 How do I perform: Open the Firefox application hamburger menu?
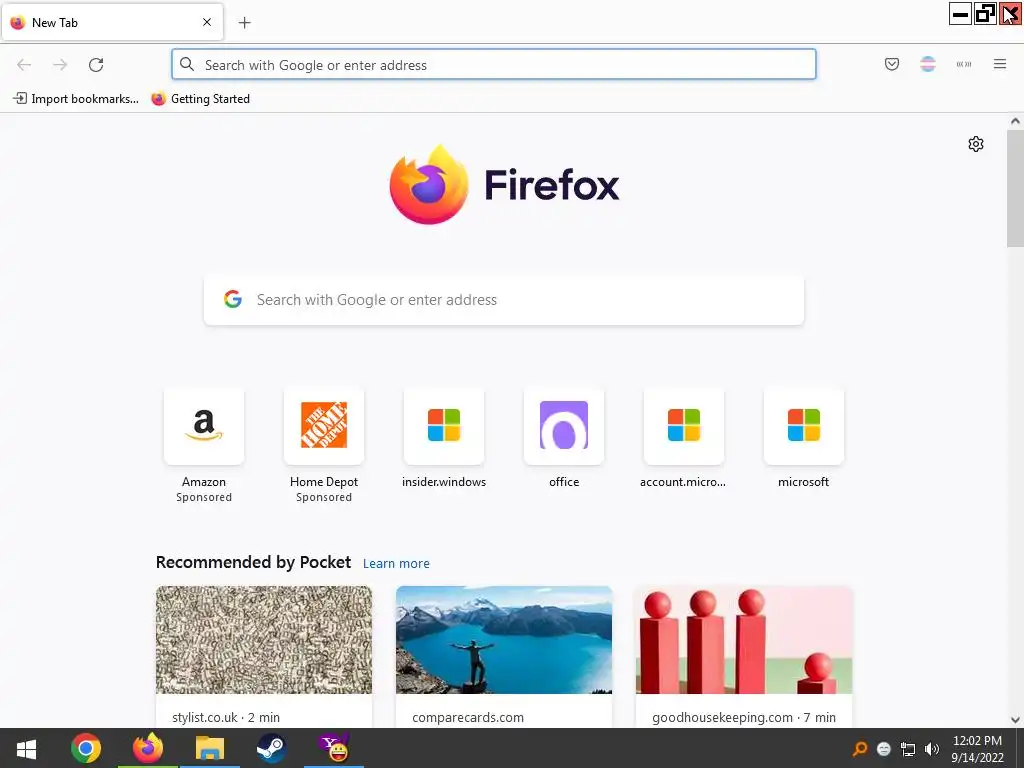click(x=999, y=64)
